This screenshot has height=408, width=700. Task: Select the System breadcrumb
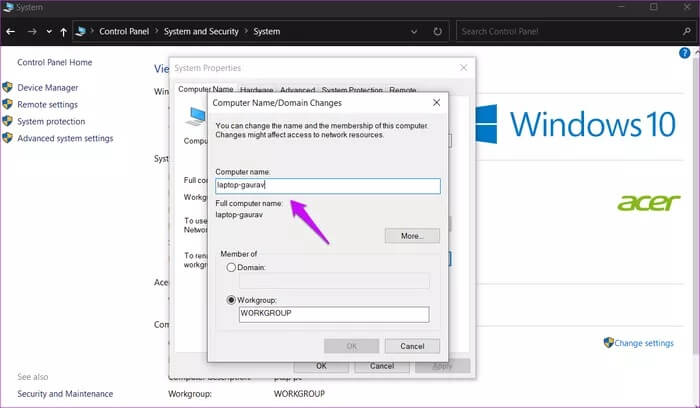(267, 31)
